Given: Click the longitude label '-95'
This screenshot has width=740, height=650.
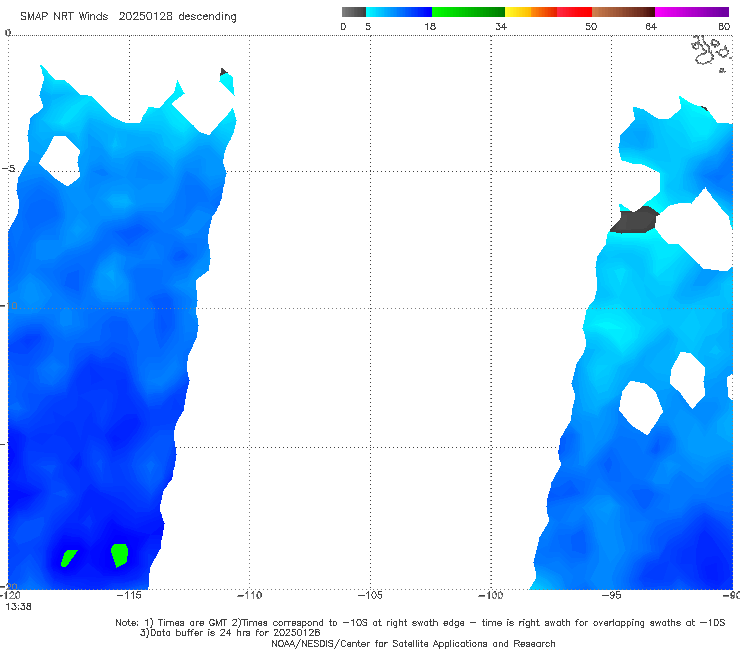Looking at the screenshot, I should [x=611, y=595].
